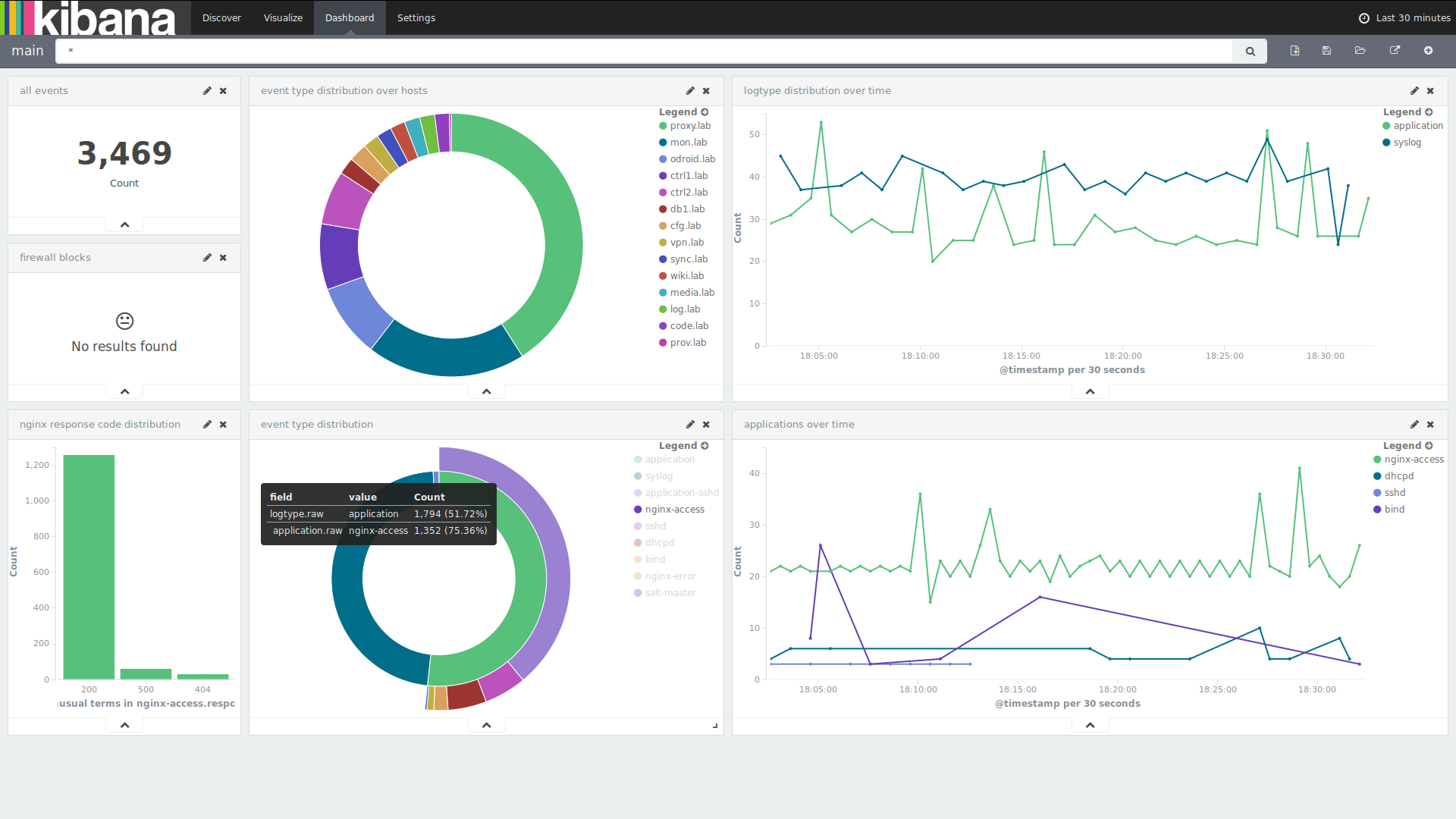Open the Load Saved Dashboard folder icon
The height and width of the screenshot is (819, 1456).
click(1360, 51)
